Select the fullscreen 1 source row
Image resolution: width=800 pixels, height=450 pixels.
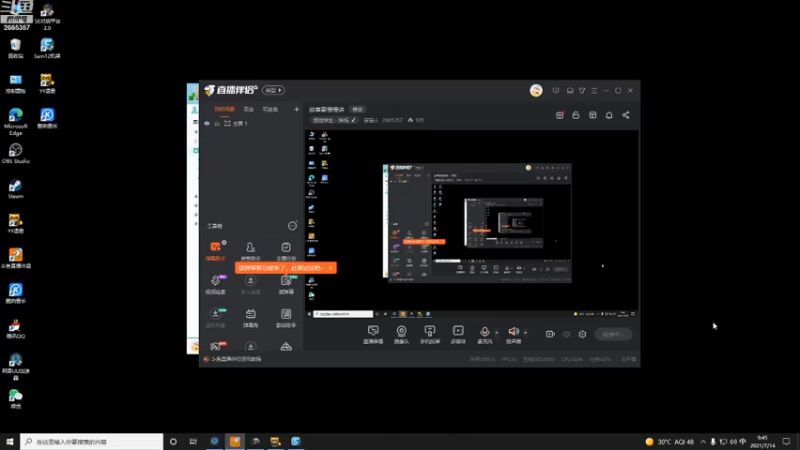(251, 123)
